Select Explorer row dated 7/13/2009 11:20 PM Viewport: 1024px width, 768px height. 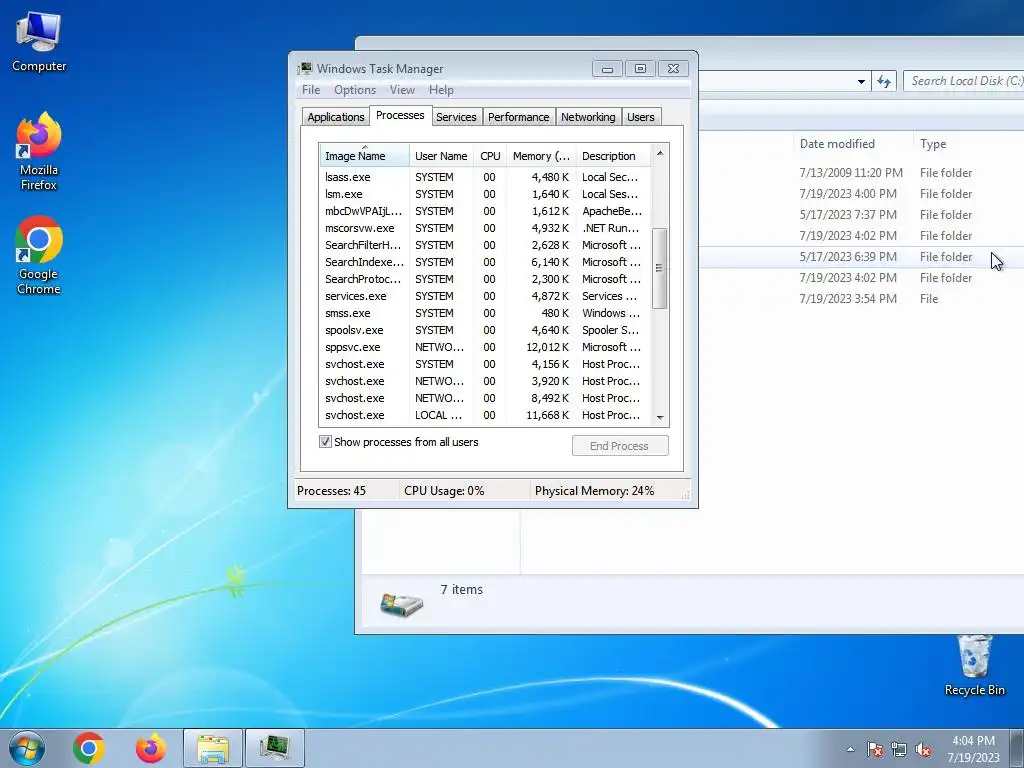tap(862, 172)
